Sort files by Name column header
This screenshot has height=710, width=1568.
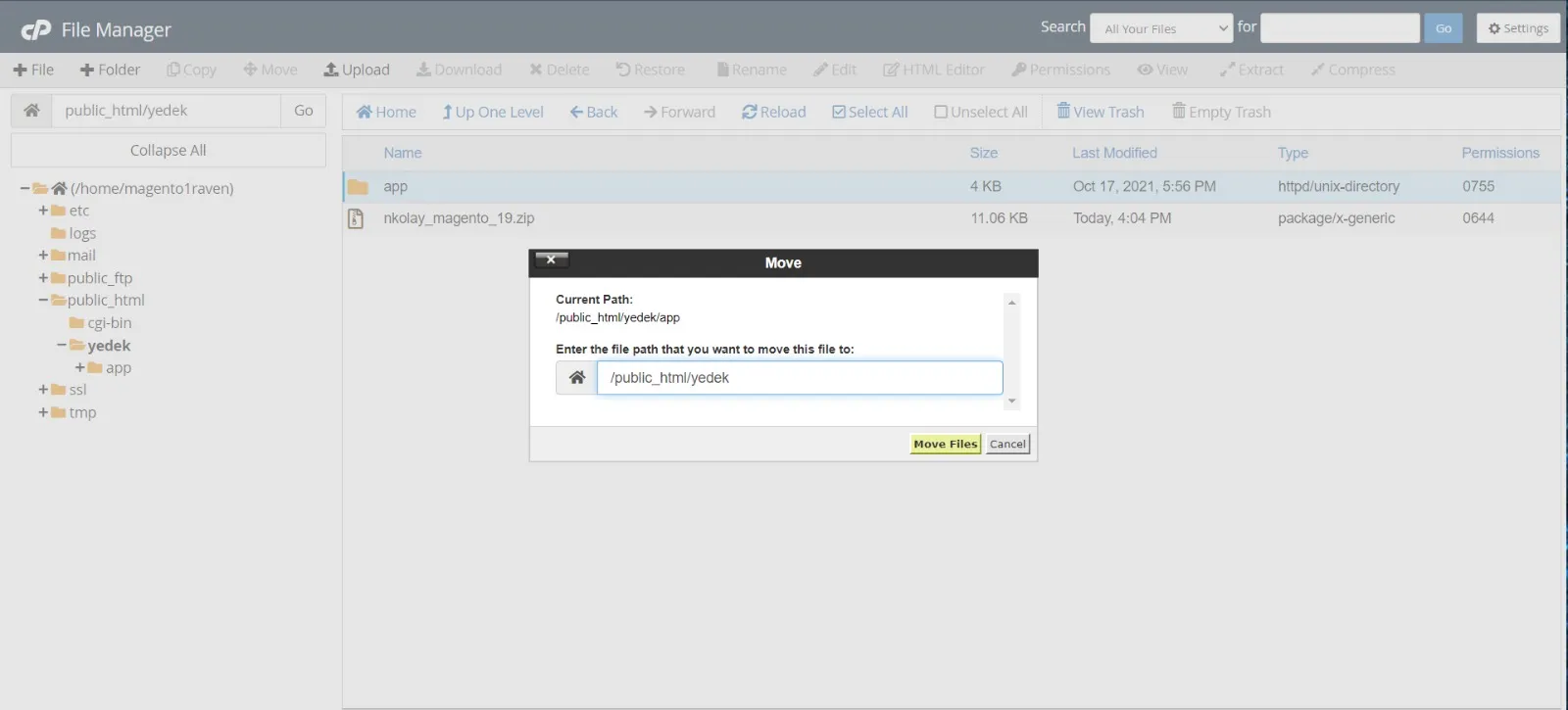(403, 153)
